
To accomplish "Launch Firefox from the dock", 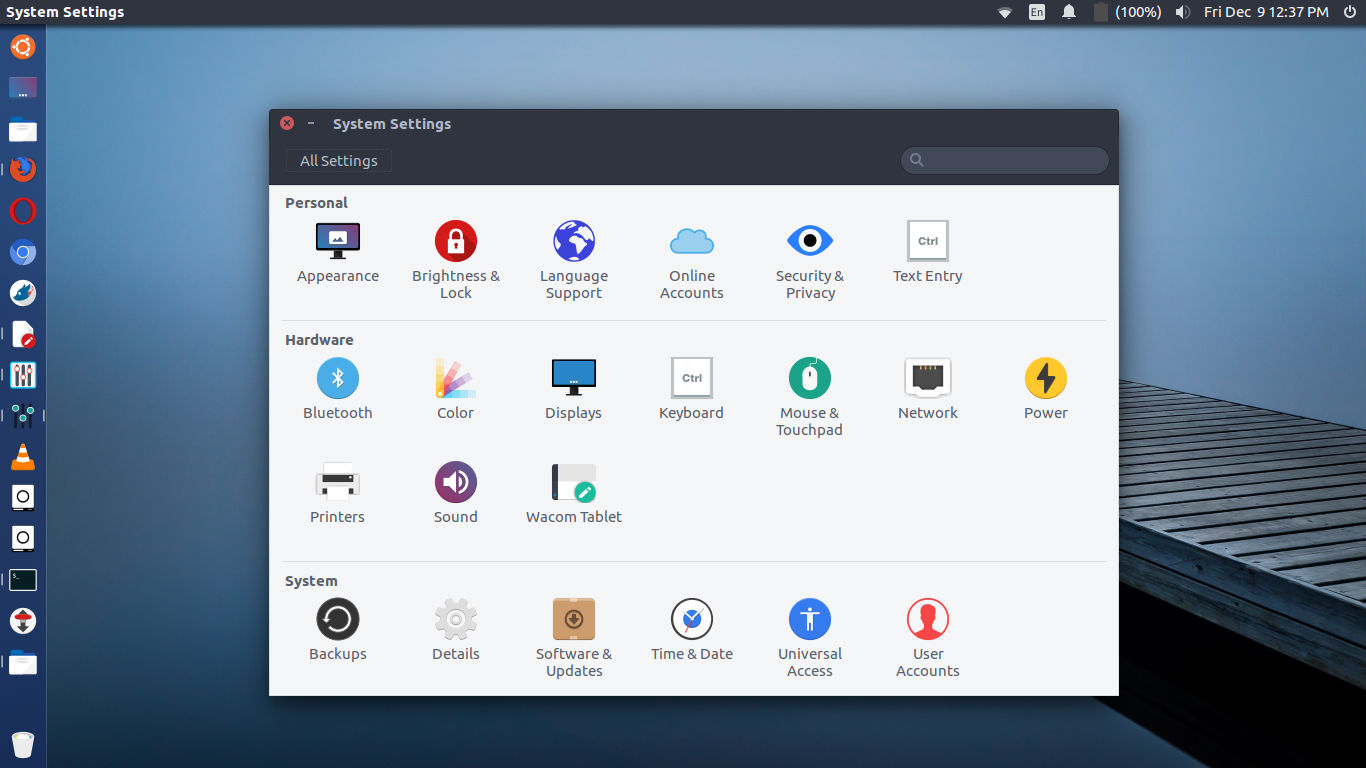I will tap(22, 169).
